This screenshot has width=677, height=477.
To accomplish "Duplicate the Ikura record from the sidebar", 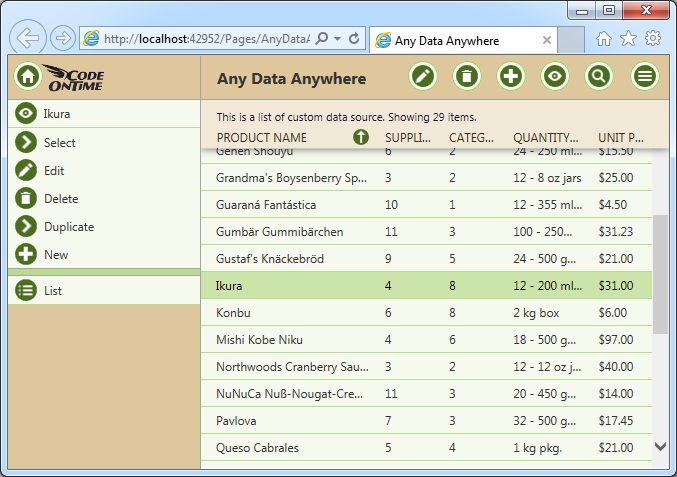I will pos(68,227).
